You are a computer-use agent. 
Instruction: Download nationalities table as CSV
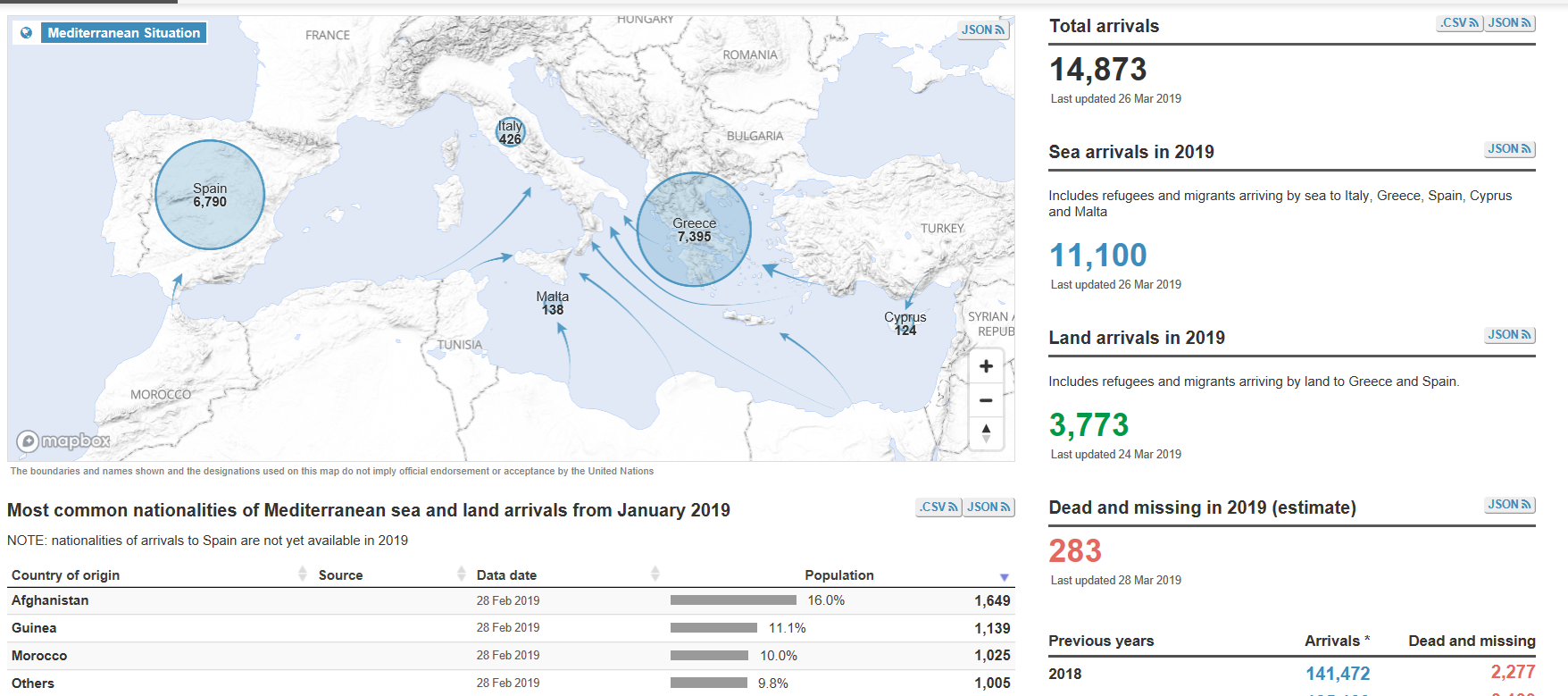coord(939,507)
